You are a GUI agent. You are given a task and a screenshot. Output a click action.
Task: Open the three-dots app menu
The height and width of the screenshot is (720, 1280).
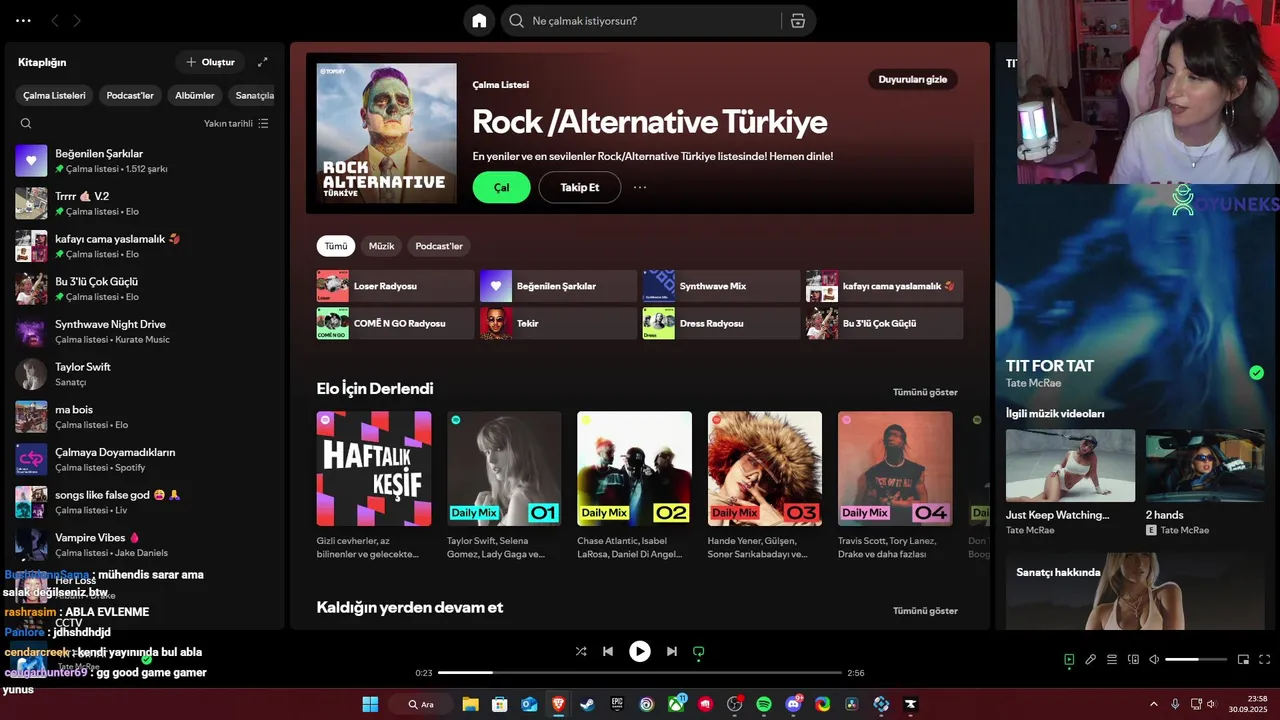tap(23, 21)
